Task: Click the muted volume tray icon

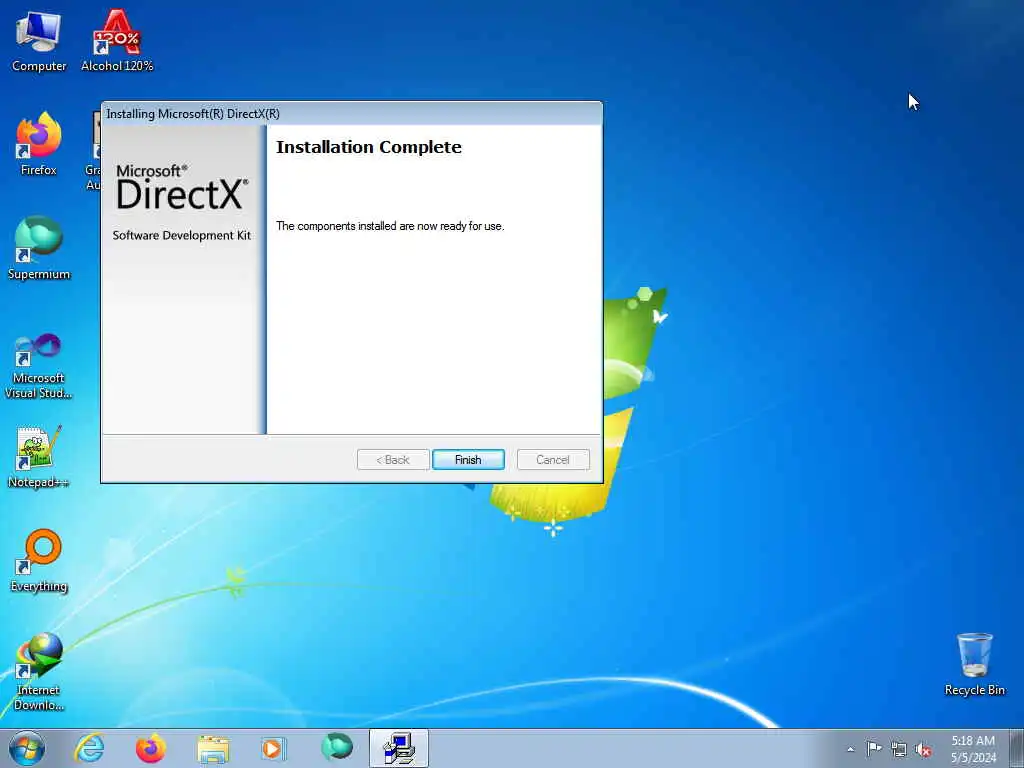Action: pyautogui.click(x=923, y=749)
